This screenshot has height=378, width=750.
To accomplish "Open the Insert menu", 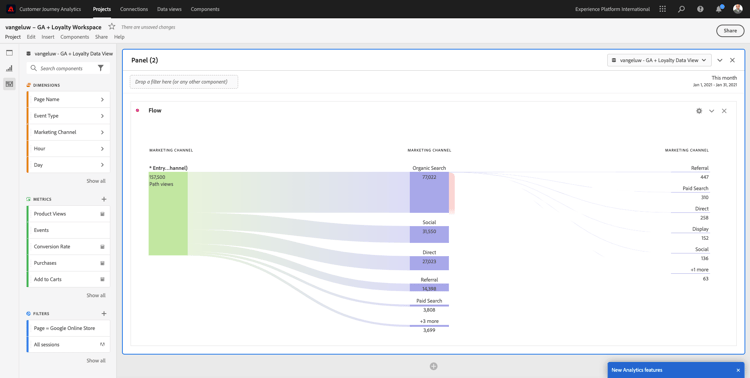I will [48, 37].
